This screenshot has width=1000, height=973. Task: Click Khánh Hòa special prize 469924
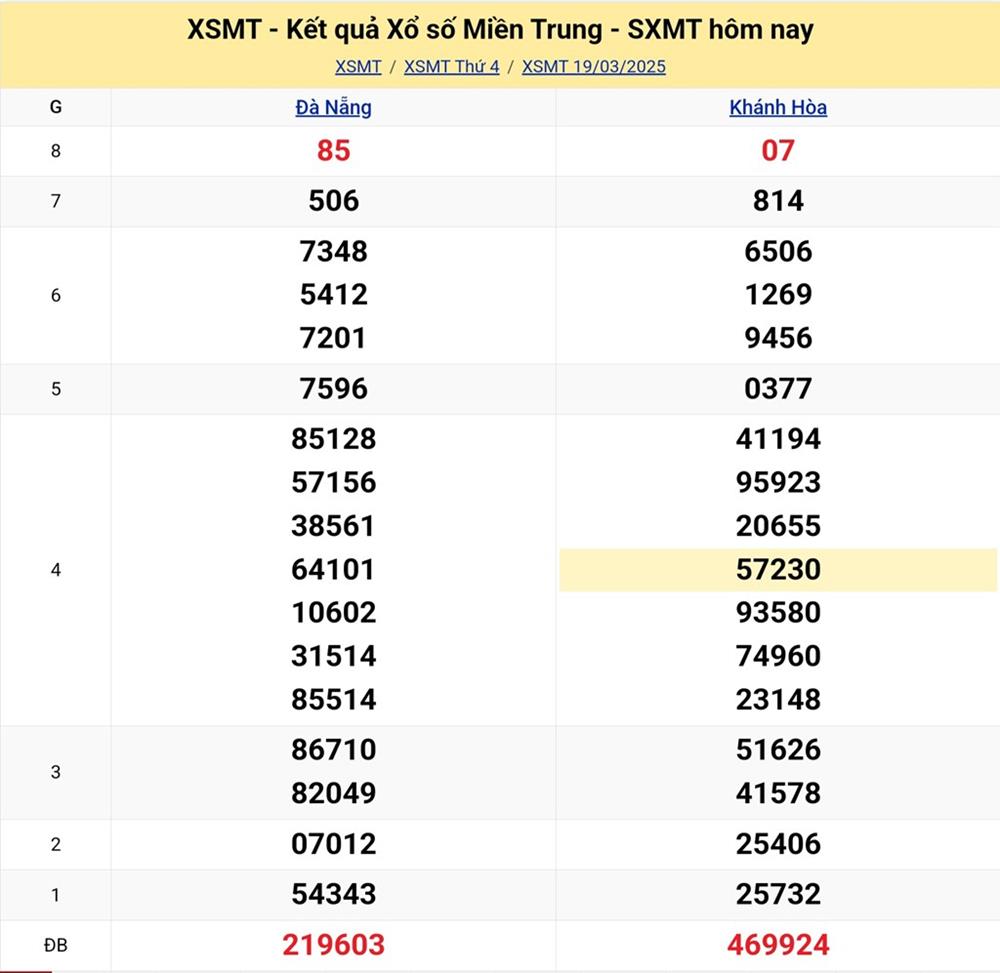click(778, 945)
